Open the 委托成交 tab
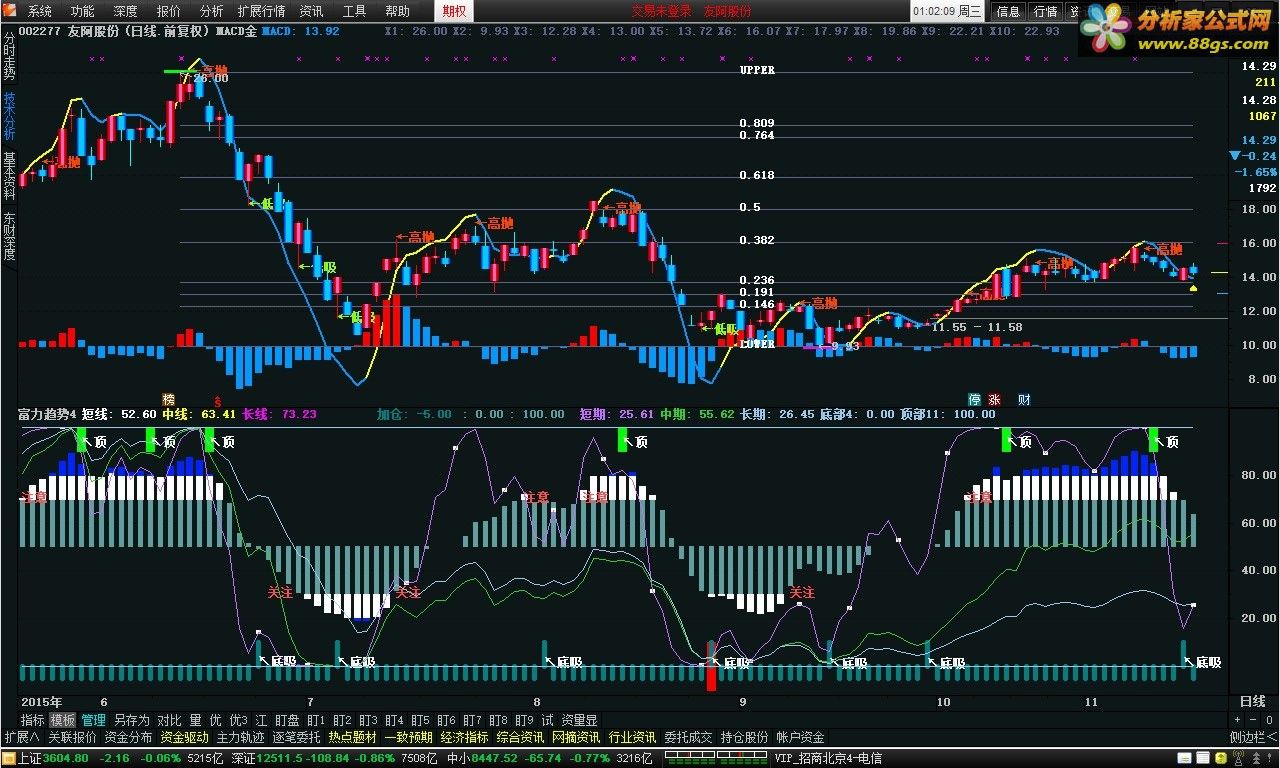Image resolution: width=1280 pixels, height=768 pixels. pyautogui.click(x=688, y=737)
